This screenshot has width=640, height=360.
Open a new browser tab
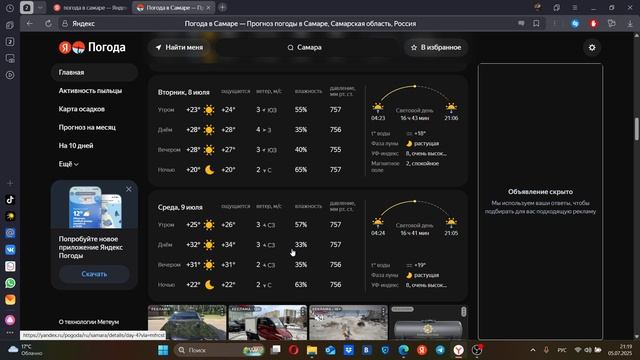222,7
